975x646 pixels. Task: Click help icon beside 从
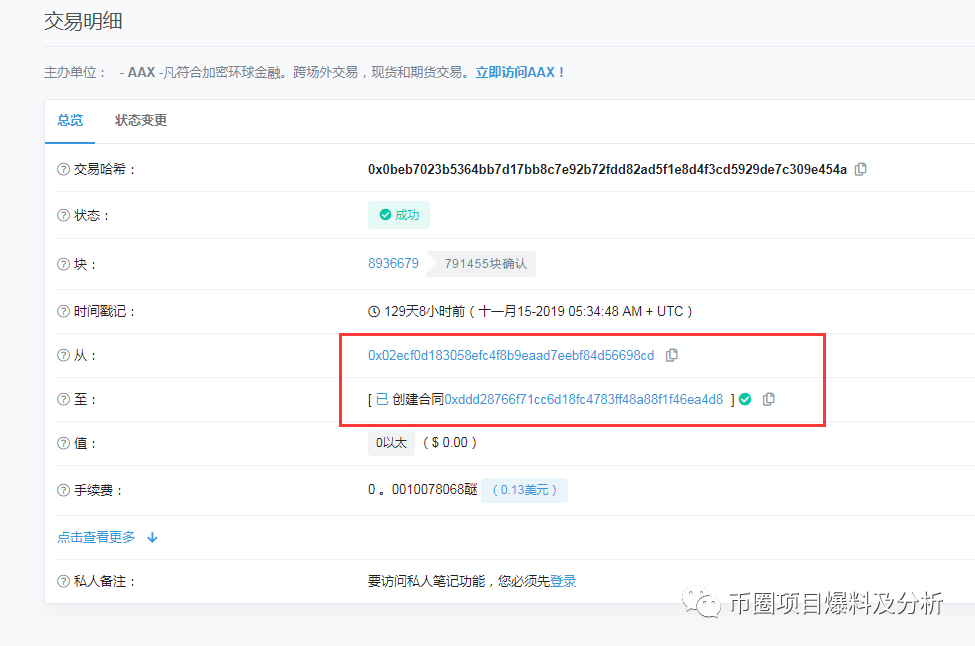(x=63, y=355)
